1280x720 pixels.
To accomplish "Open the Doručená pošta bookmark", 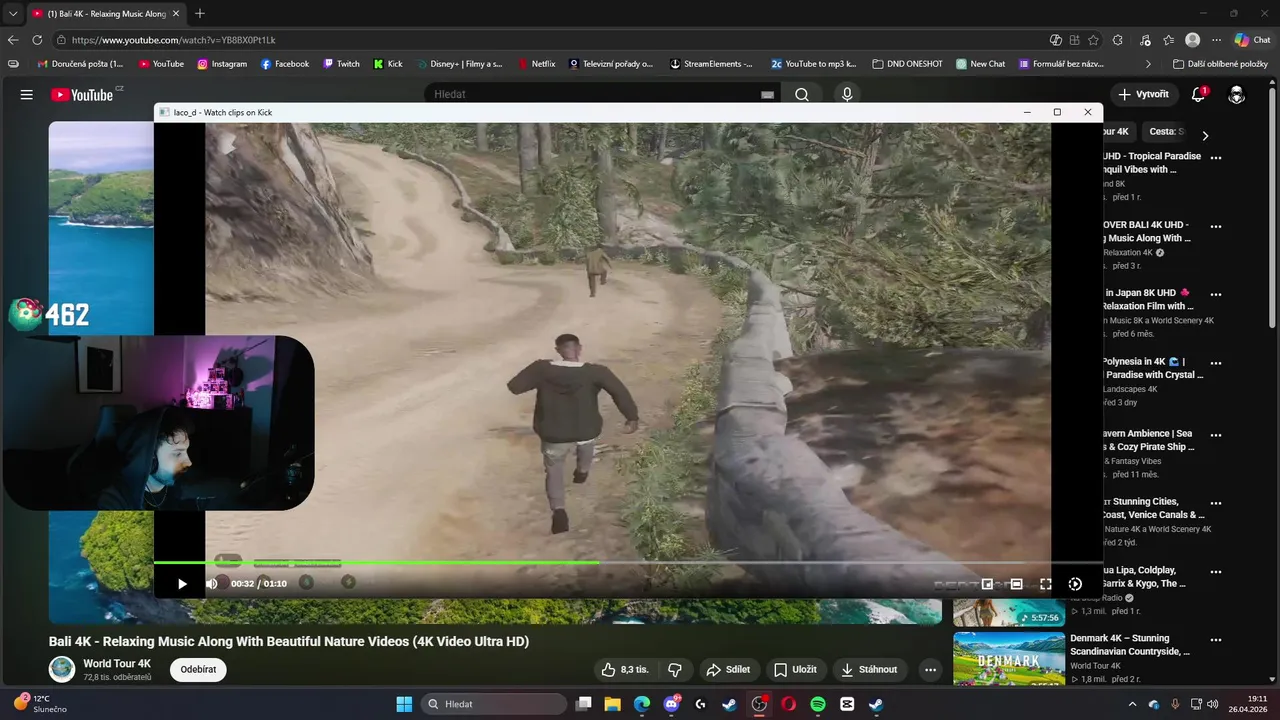I will coord(80,64).
